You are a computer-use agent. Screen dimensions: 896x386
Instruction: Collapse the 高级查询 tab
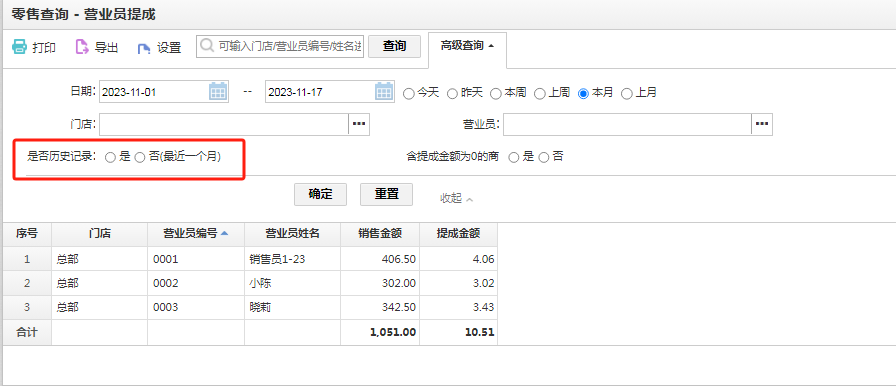tap(467, 46)
